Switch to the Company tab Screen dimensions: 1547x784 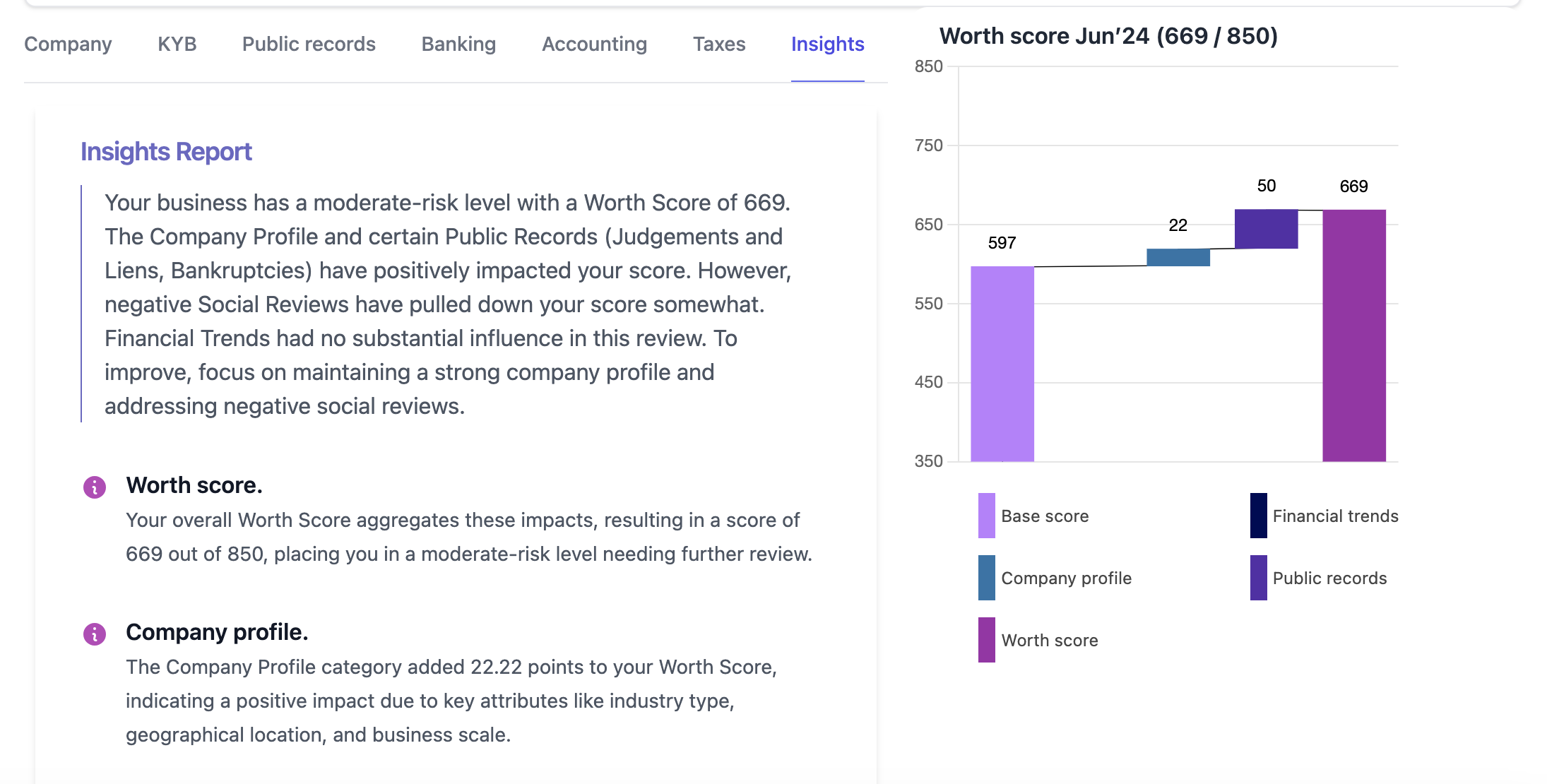coord(67,44)
